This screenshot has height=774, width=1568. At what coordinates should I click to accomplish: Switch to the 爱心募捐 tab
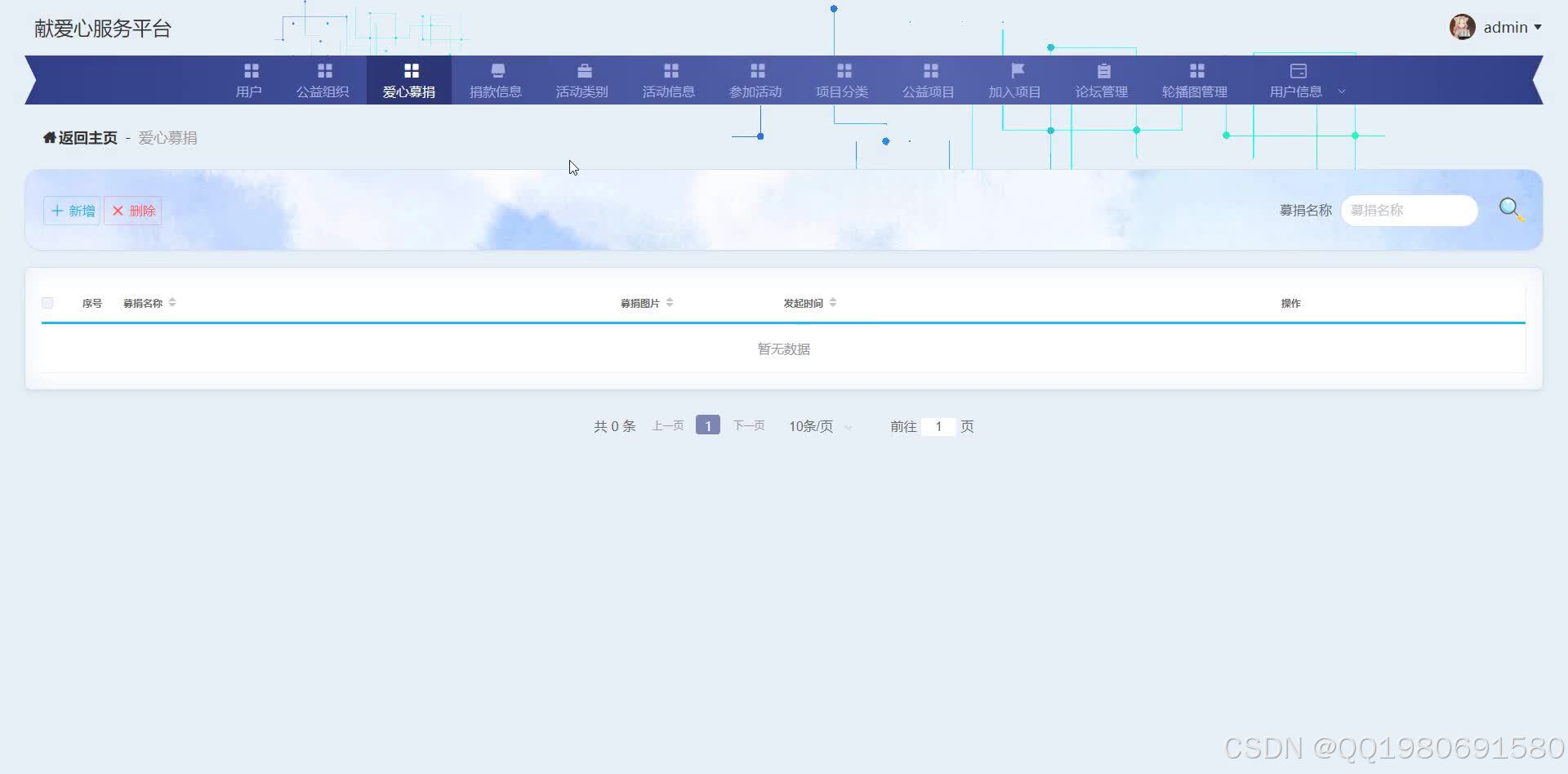click(x=409, y=80)
